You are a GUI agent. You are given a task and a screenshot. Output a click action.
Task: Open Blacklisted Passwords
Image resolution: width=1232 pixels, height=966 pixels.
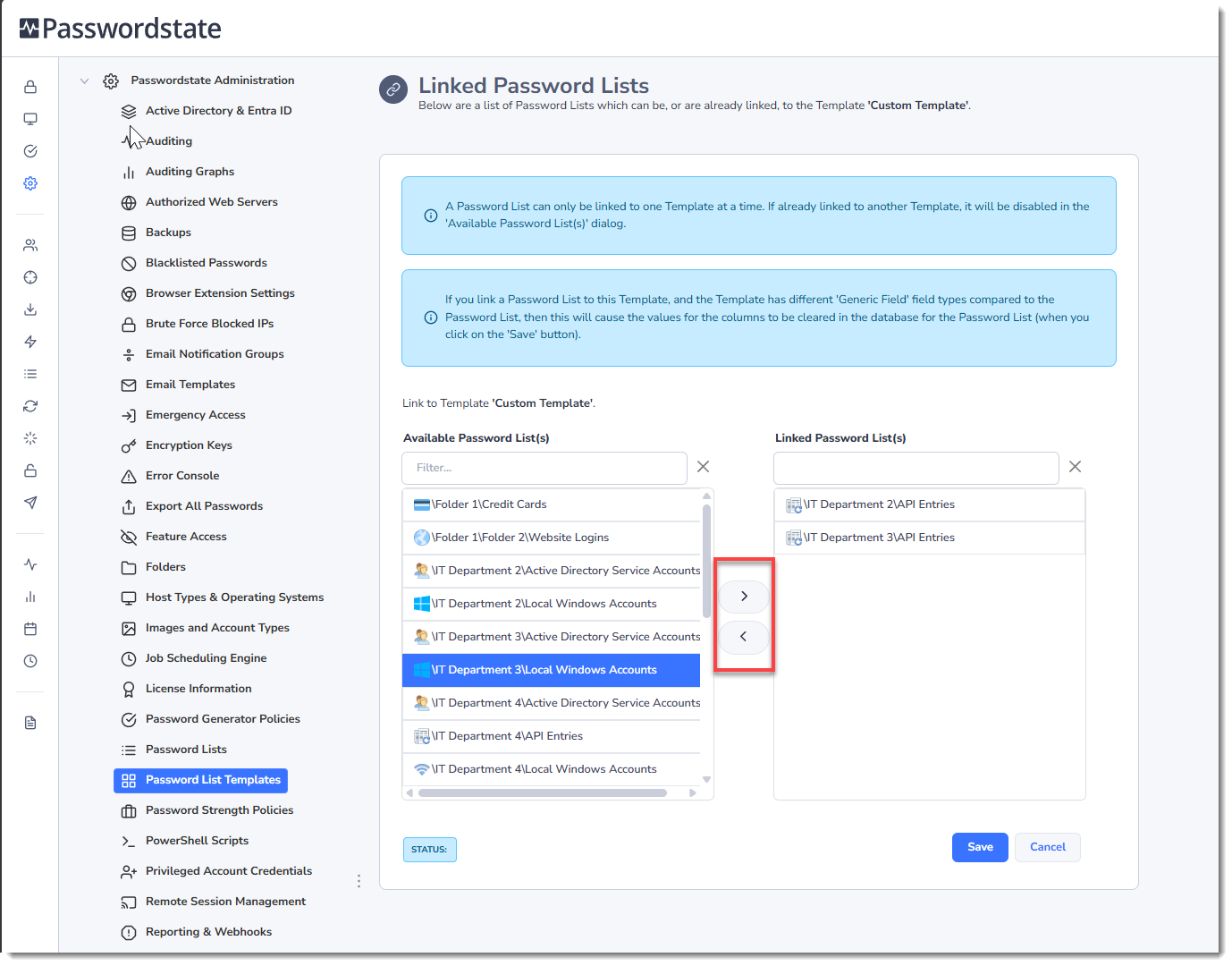206,263
